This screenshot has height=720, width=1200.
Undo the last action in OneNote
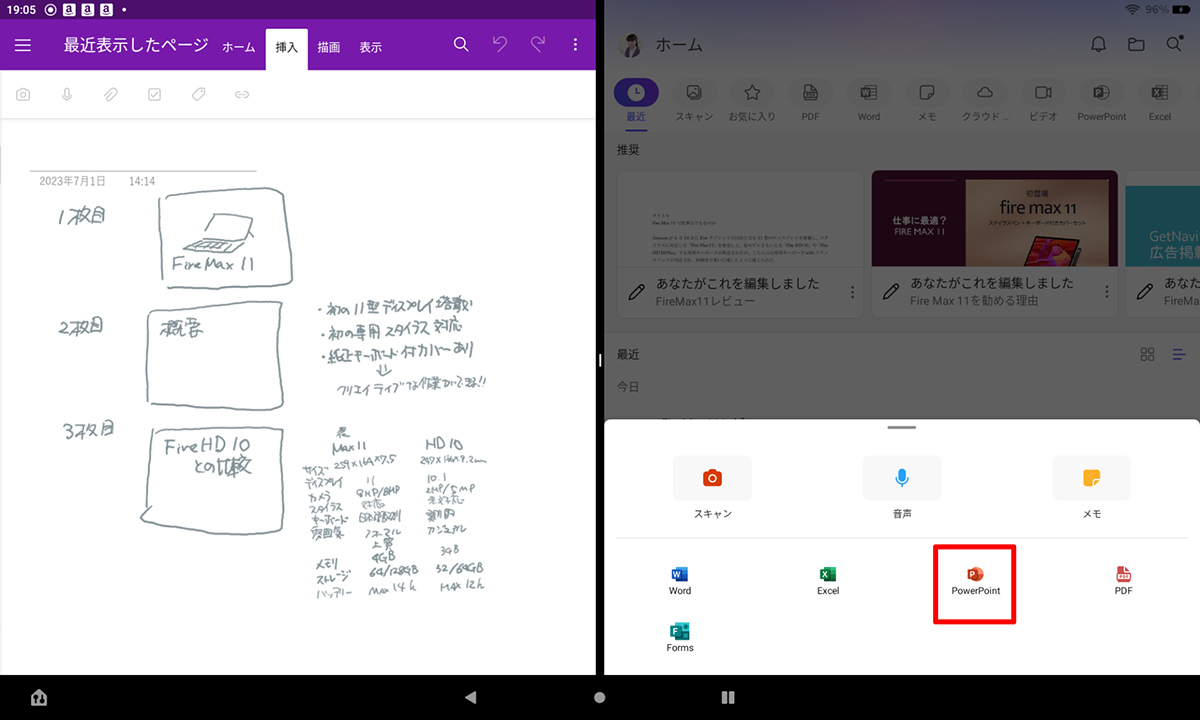(x=500, y=45)
